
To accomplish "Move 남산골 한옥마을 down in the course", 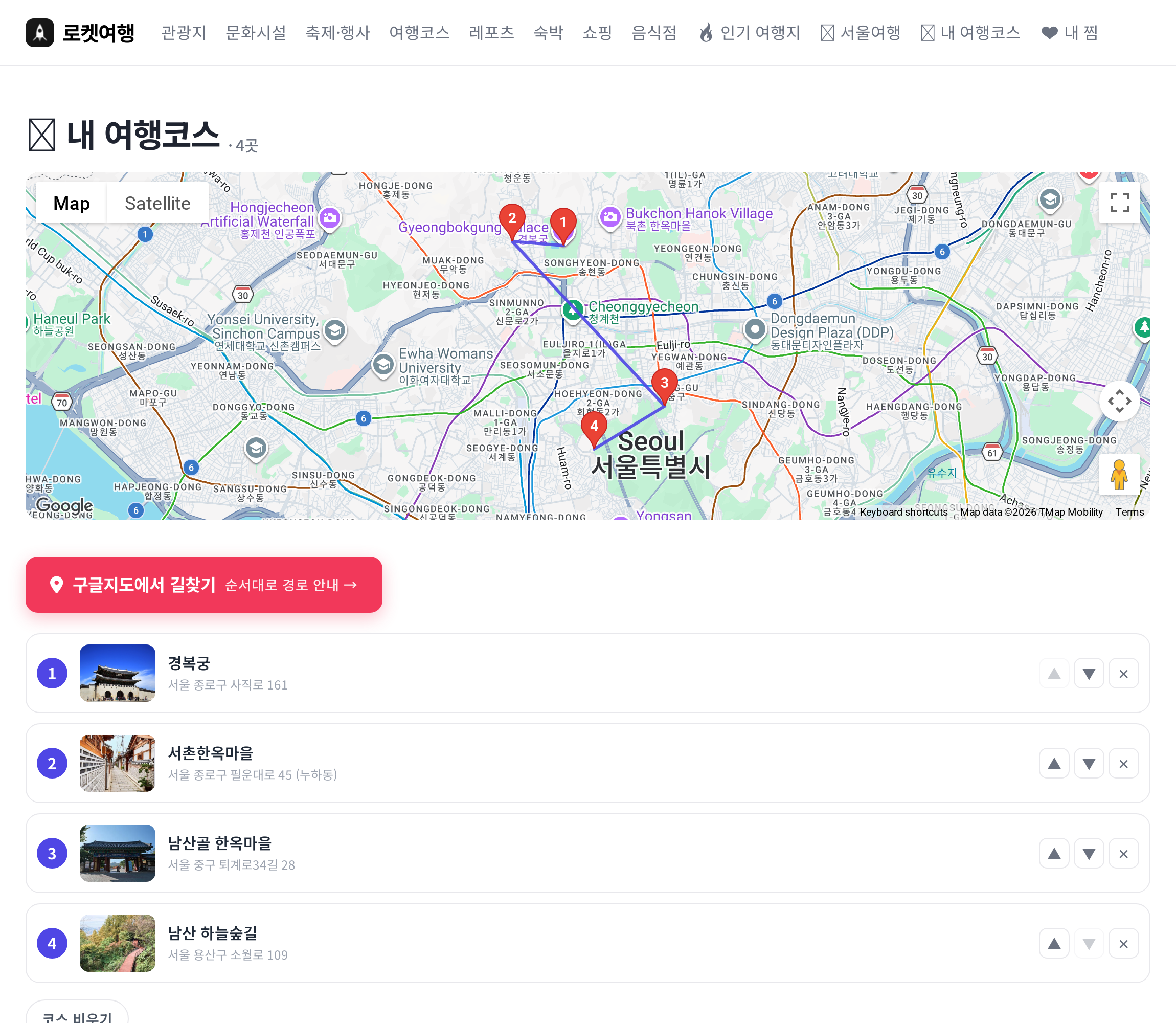I will (x=1089, y=854).
